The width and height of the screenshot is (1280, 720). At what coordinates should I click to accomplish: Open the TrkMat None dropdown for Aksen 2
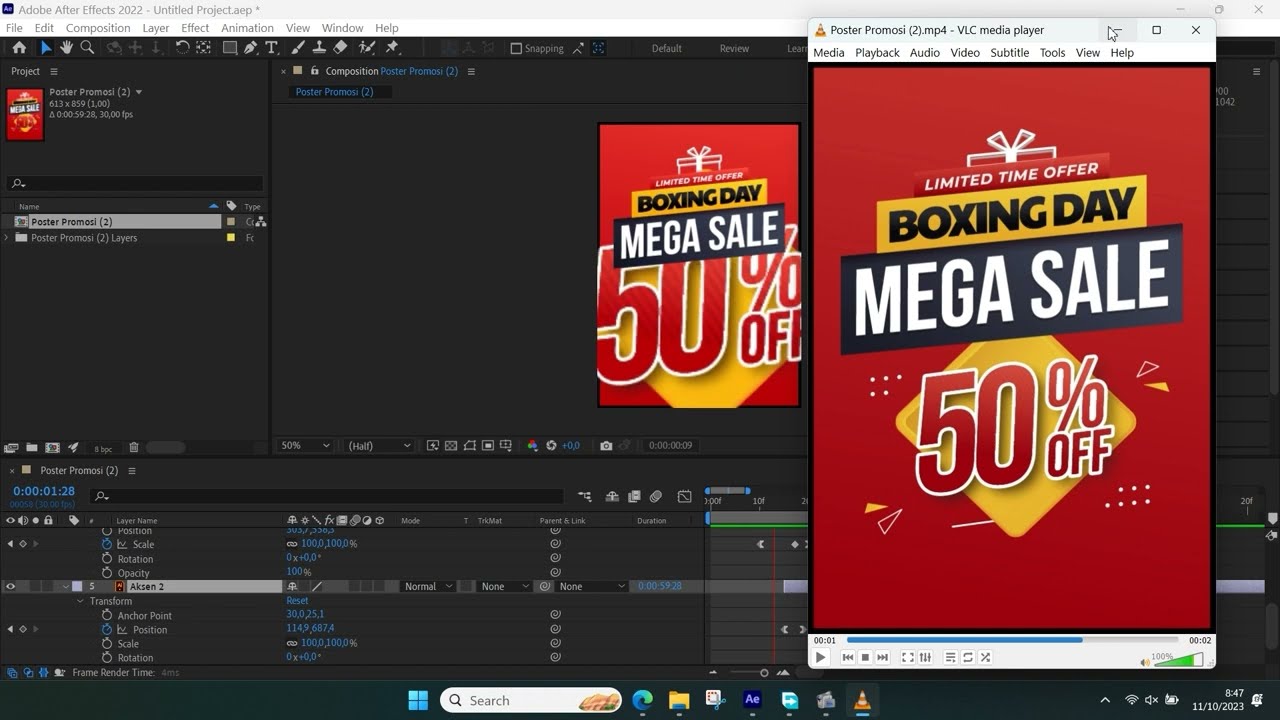[x=503, y=587]
